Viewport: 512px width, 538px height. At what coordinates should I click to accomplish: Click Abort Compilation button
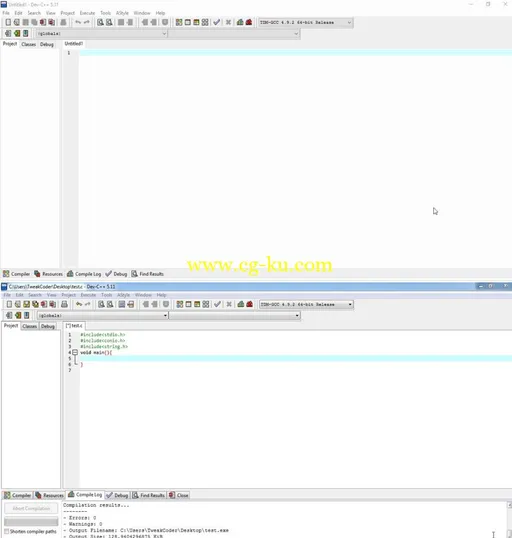click(31, 508)
